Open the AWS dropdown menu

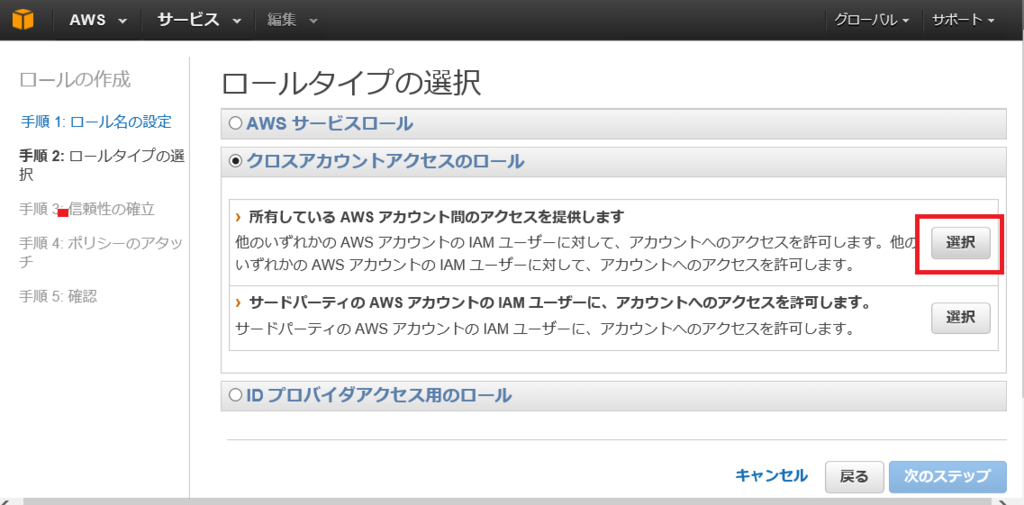tap(98, 20)
